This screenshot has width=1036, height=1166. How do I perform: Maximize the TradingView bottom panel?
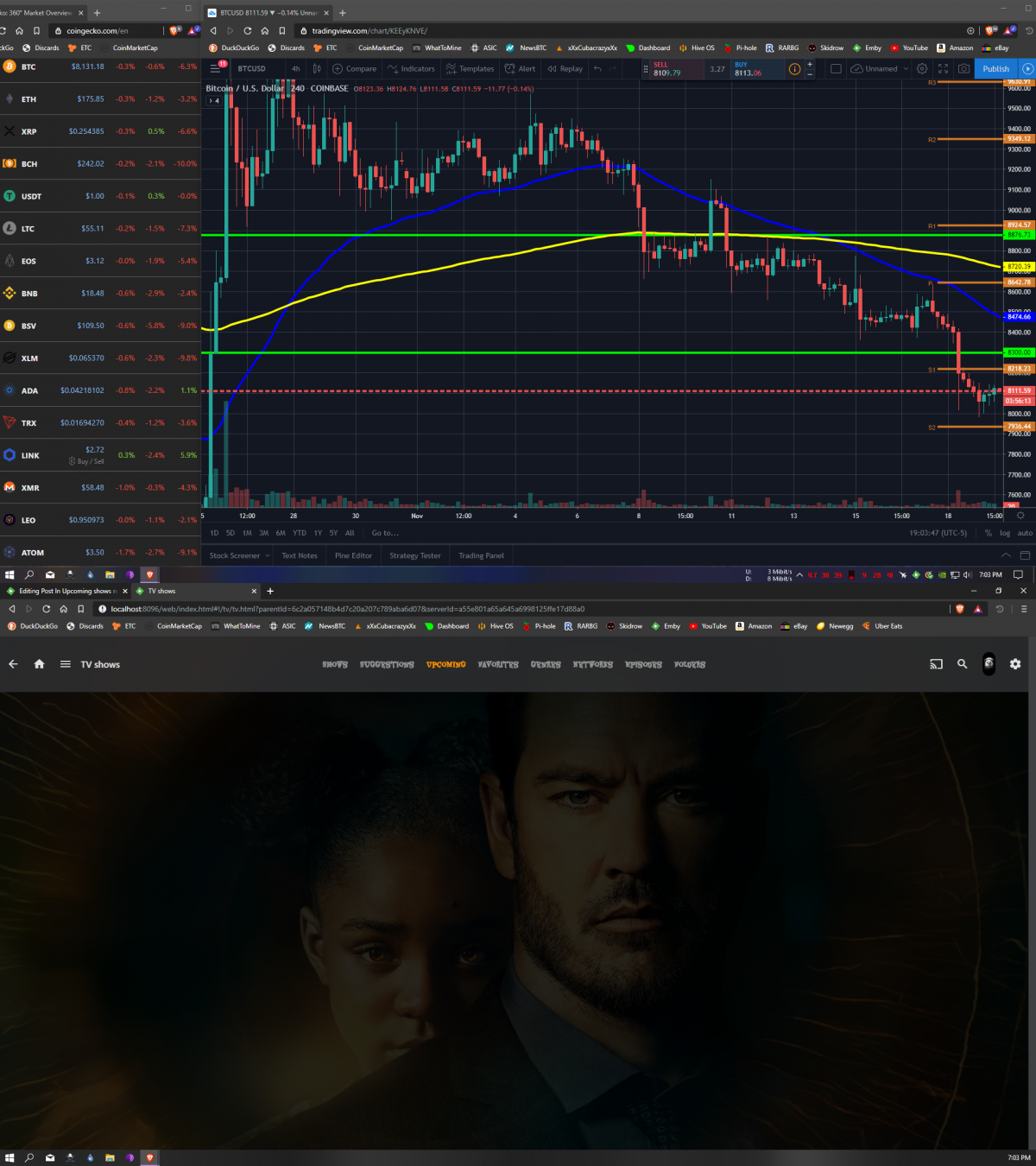pos(1025,555)
